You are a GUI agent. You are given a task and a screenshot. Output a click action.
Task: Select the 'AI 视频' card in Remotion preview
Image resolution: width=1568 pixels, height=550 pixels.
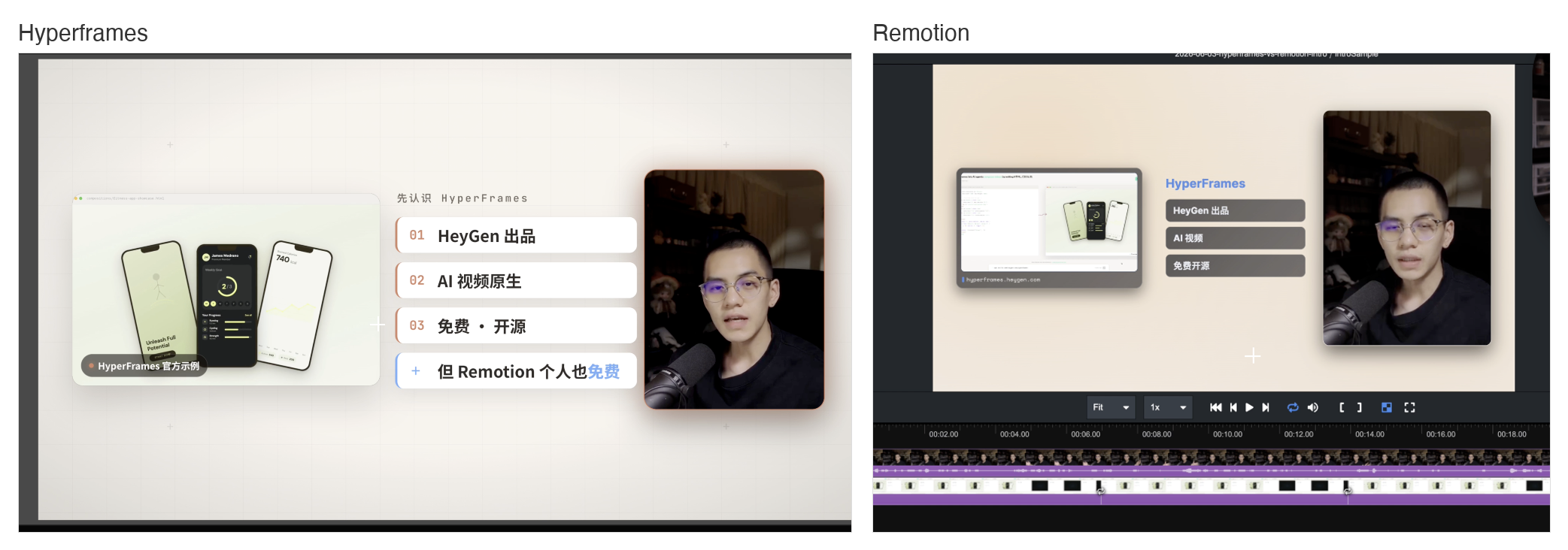(x=1235, y=238)
